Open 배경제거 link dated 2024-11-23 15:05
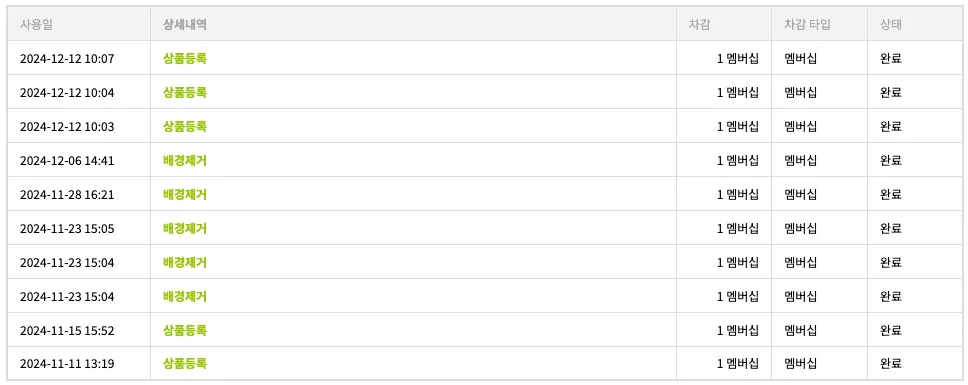968x385 pixels. click(x=185, y=228)
